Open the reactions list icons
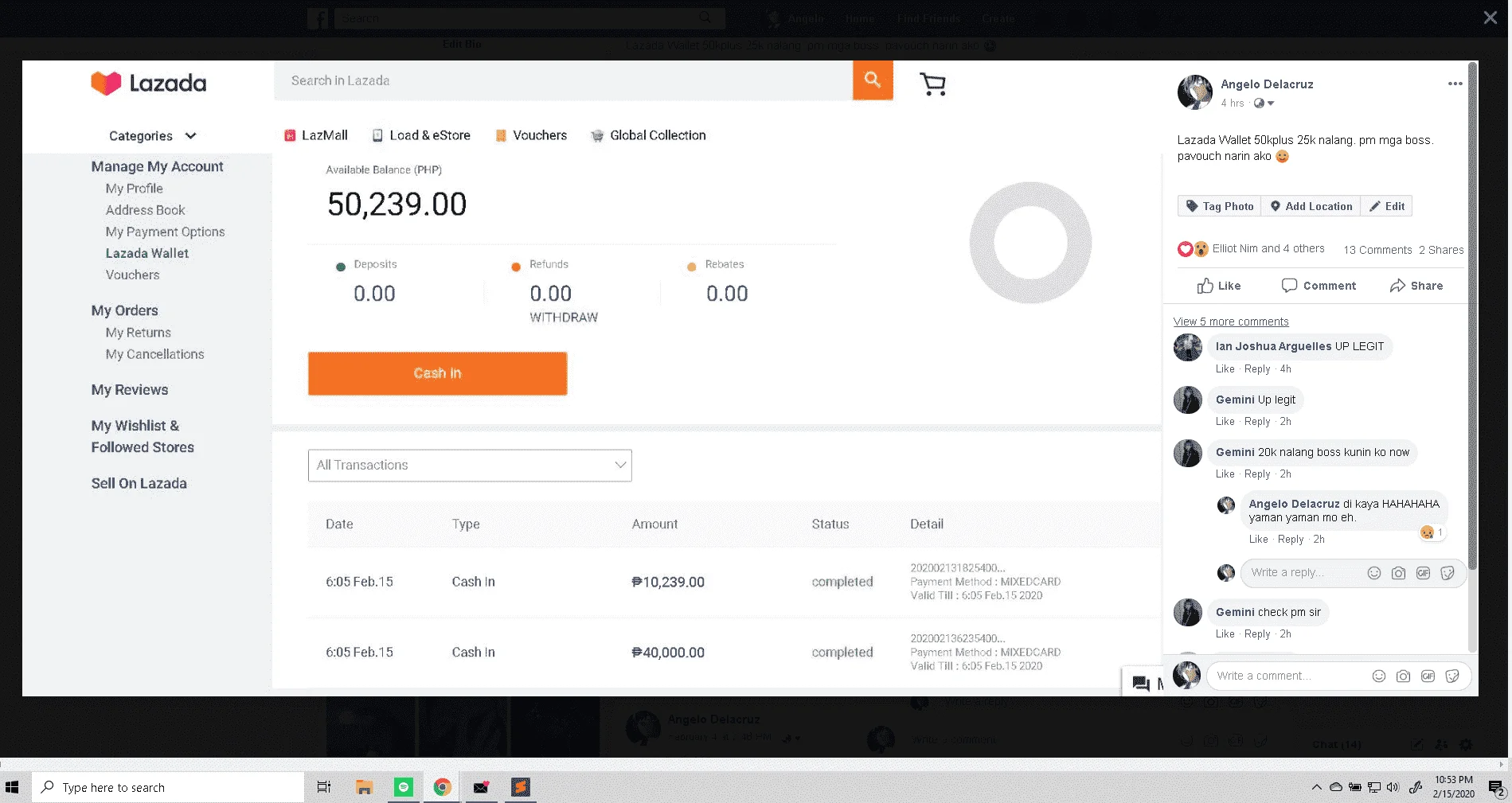1512x803 pixels. [1193, 249]
